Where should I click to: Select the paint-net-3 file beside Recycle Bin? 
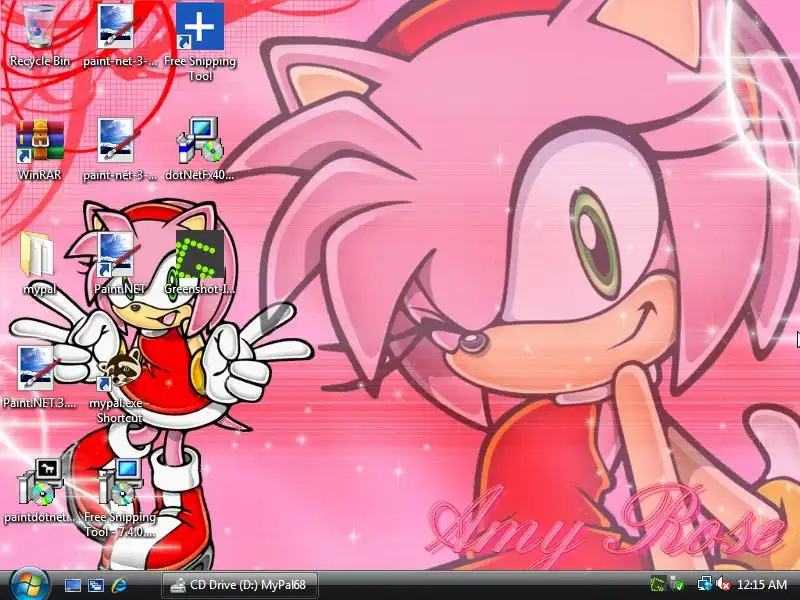tap(119, 37)
